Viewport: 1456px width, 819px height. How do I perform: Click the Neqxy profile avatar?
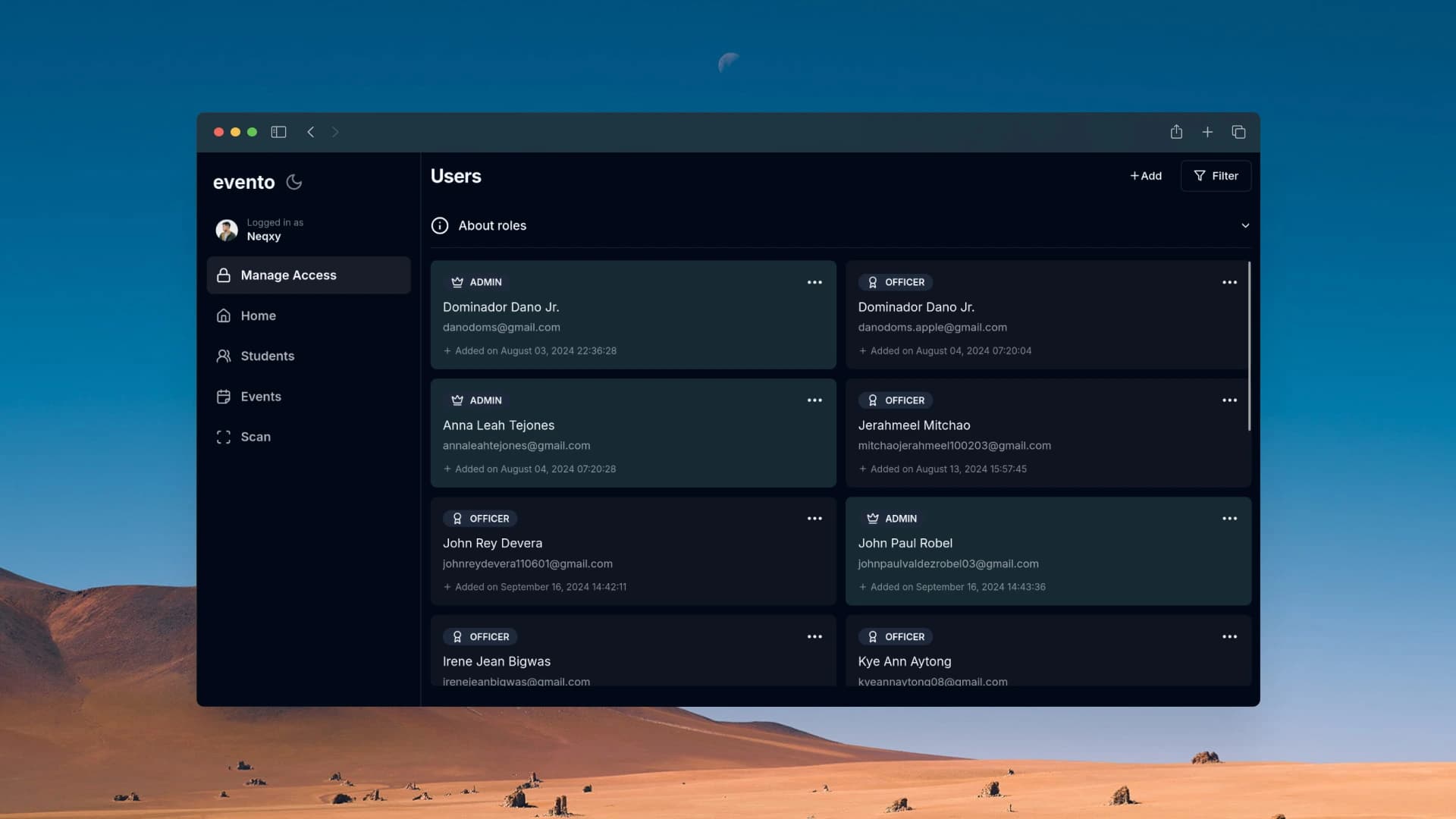[x=227, y=230]
